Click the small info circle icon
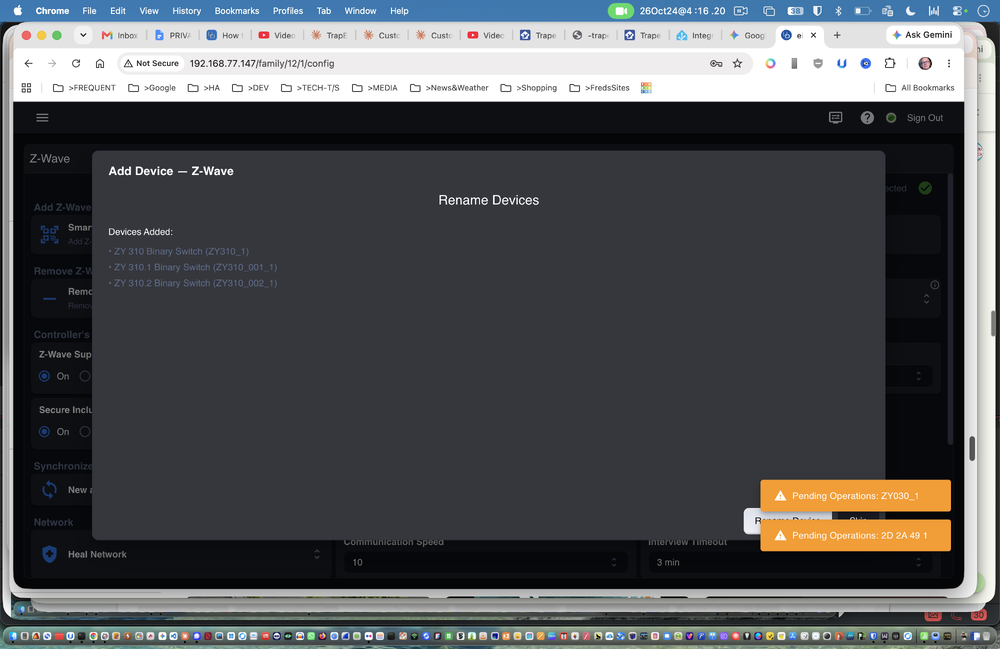The height and width of the screenshot is (649, 1000). point(934,285)
